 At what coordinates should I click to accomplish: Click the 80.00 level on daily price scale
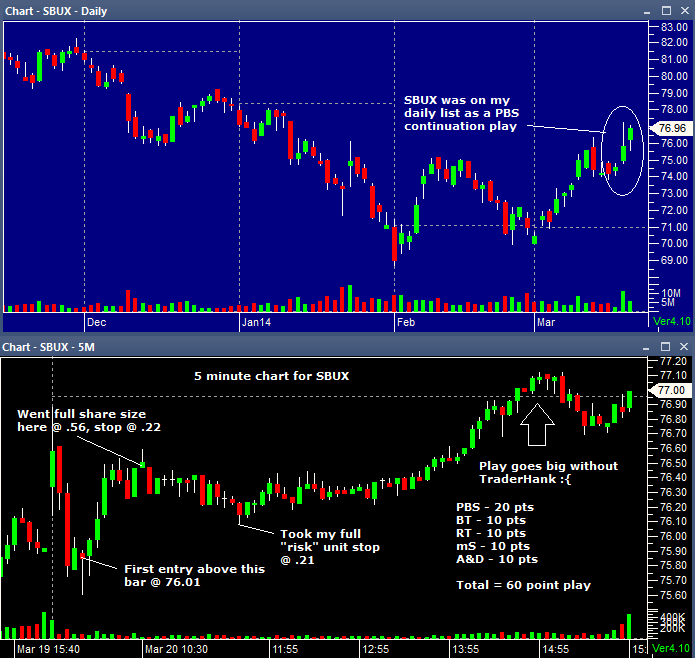pyautogui.click(x=674, y=76)
